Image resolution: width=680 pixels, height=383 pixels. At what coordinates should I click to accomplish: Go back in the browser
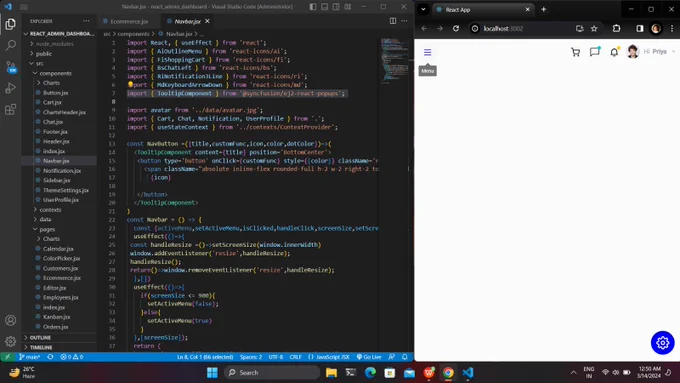pos(424,28)
